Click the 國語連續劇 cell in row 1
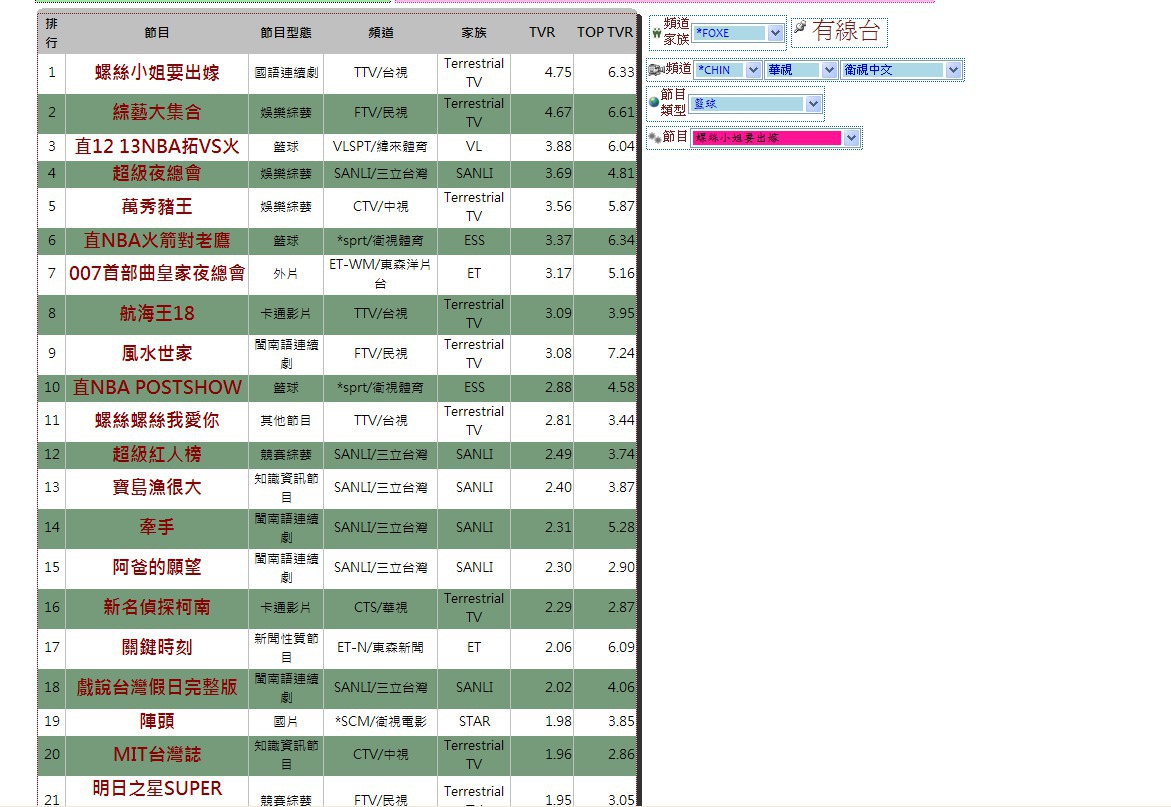1171x807 pixels. coord(286,72)
